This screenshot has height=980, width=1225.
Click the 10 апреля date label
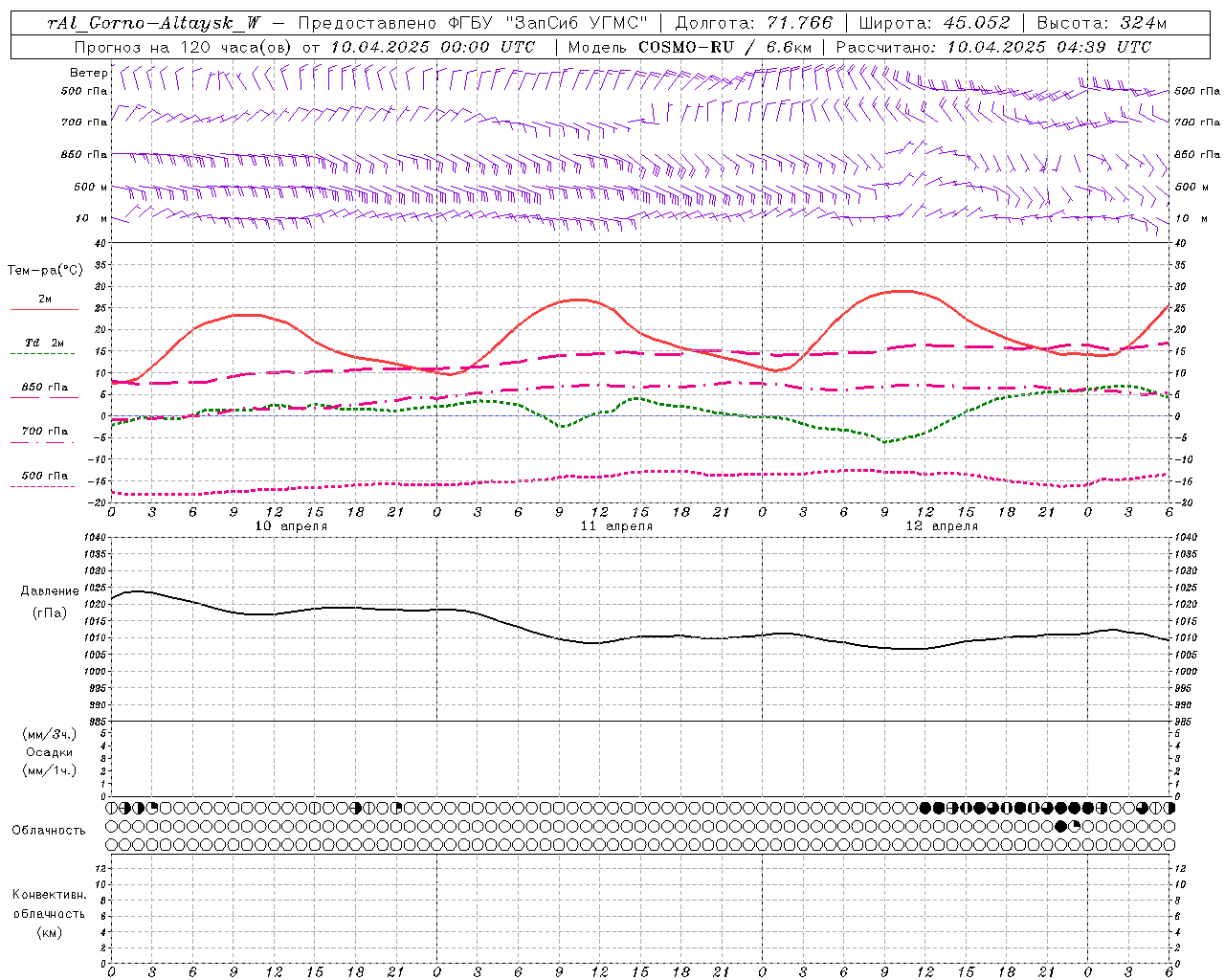coord(291,526)
